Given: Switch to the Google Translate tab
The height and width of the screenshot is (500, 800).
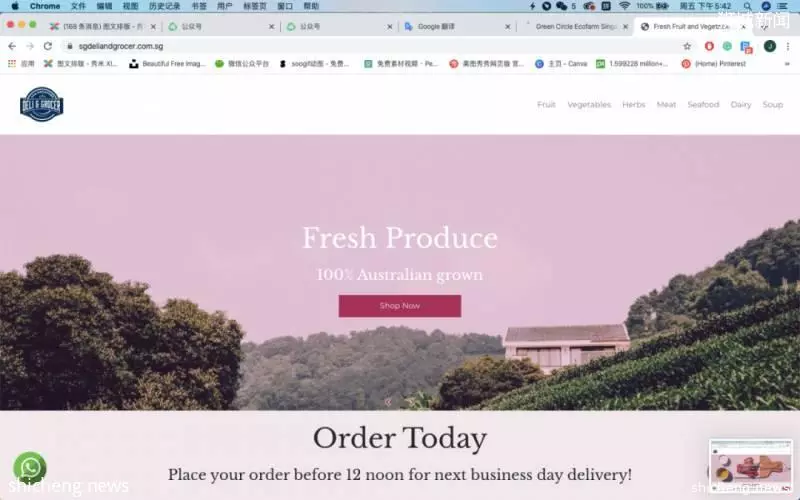Looking at the screenshot, I should pos(457,27).
